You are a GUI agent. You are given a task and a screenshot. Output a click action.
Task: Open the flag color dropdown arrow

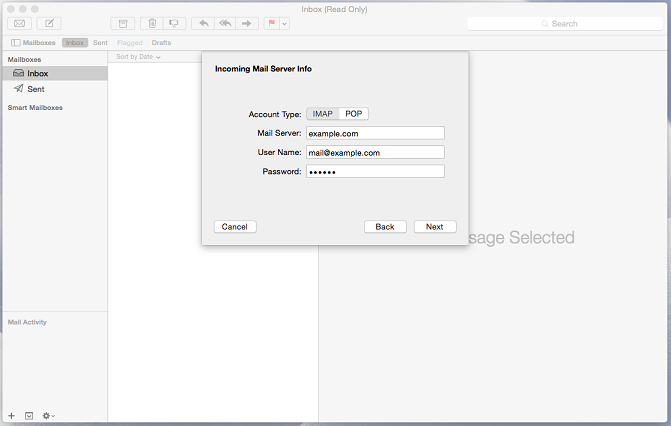click(285, 23)
